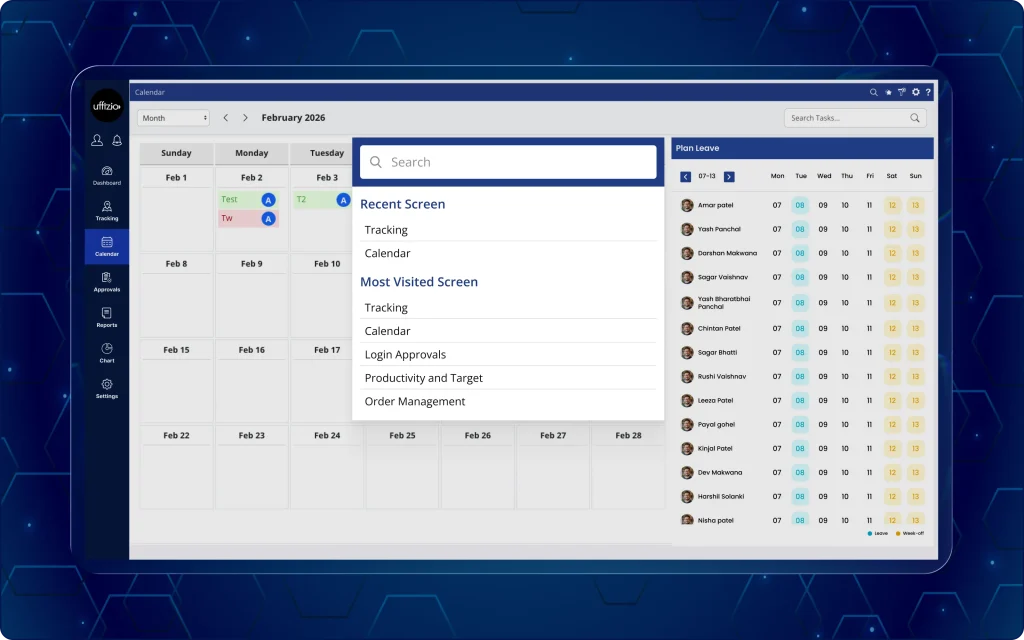Open the user profile icon in sidebar
The height and width of the screenshot is (640, 1024).
click(97, 140)
